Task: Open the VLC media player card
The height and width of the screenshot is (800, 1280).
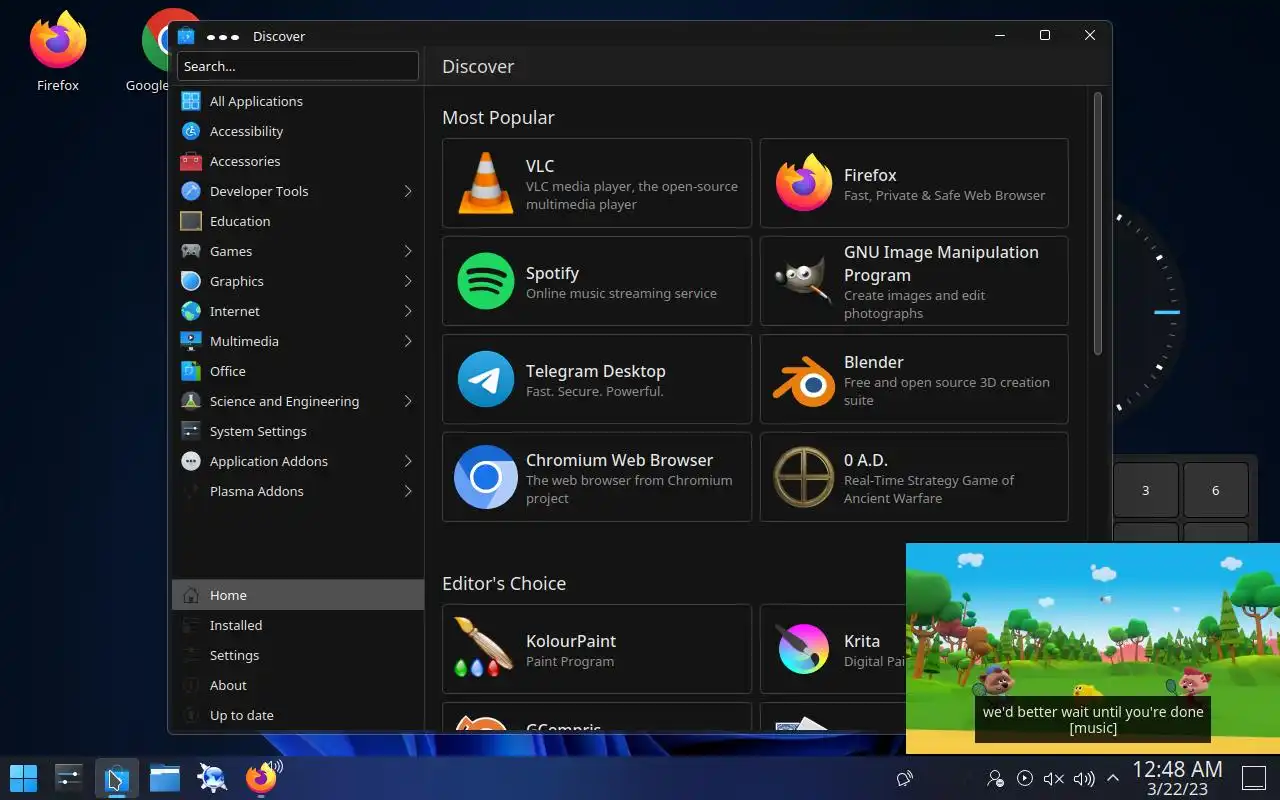Action: point(597,183)
